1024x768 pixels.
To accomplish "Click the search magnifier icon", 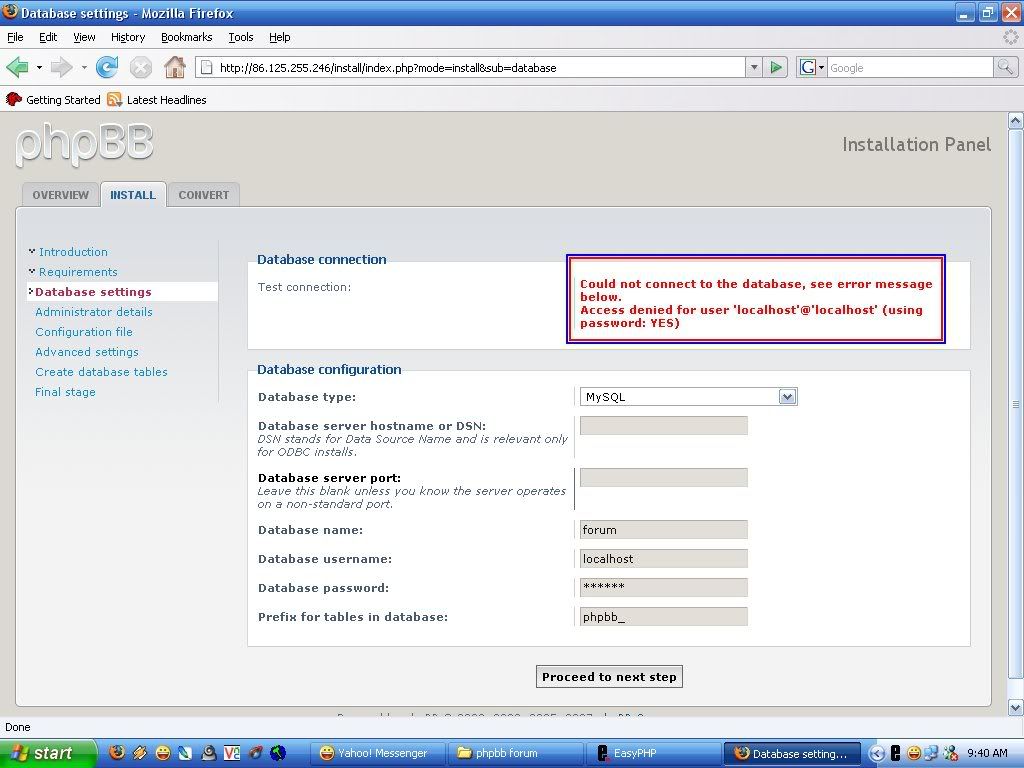I will pyautogui.click(x=1005, y=67).
